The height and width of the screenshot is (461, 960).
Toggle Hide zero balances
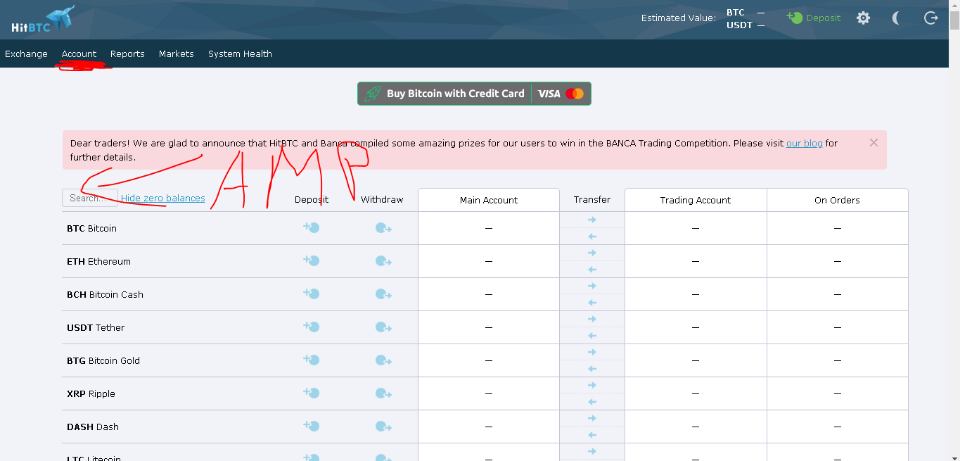coord(163,199)
